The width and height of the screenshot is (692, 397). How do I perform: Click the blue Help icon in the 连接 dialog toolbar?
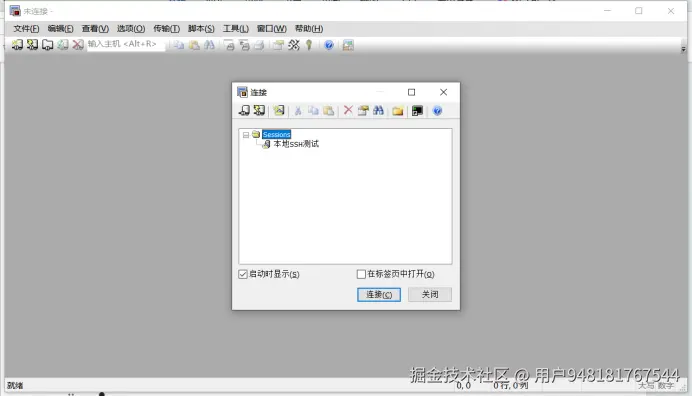click(437, 111)
